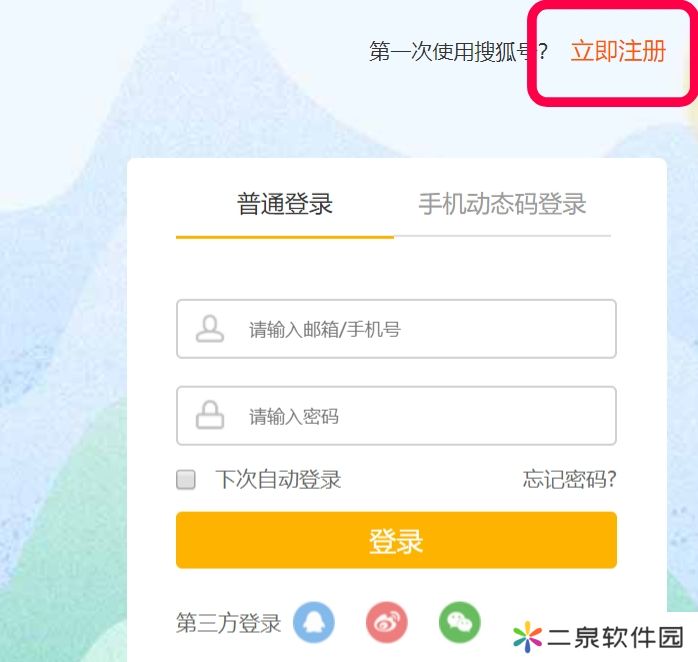Switch to the 手机动态码登录 tab

point(502,204)
